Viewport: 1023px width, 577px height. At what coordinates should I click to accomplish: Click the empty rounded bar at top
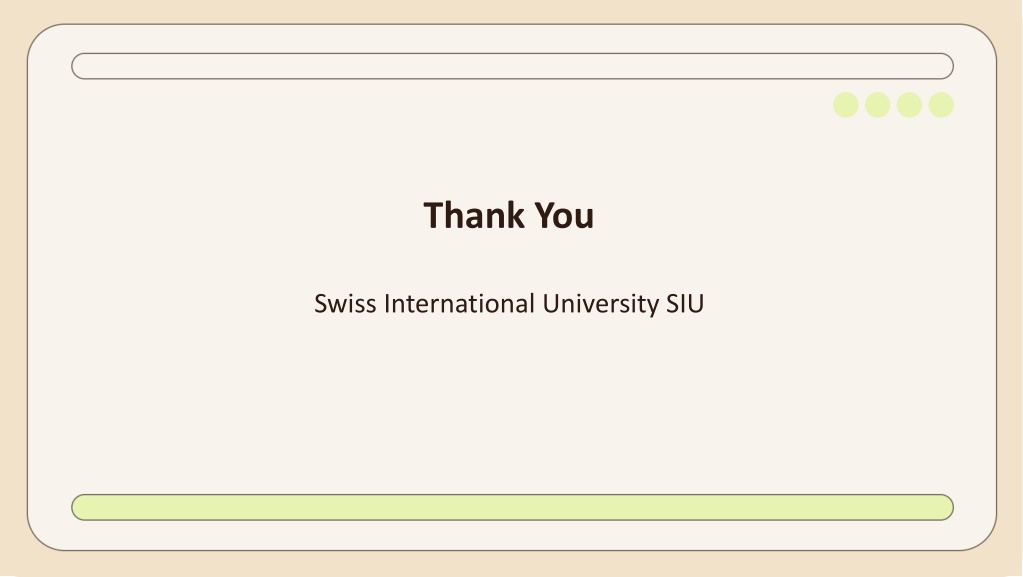point(512,66)
